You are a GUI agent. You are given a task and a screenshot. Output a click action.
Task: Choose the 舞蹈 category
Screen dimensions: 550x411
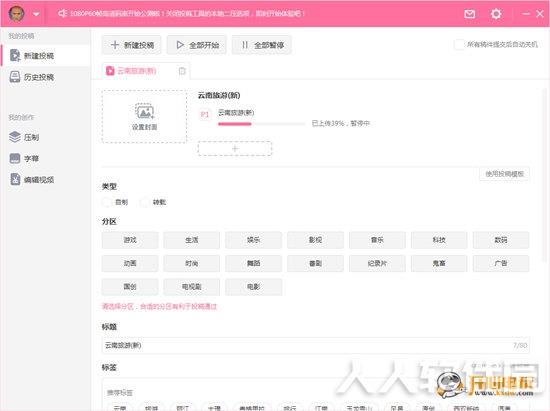(253, 263)
